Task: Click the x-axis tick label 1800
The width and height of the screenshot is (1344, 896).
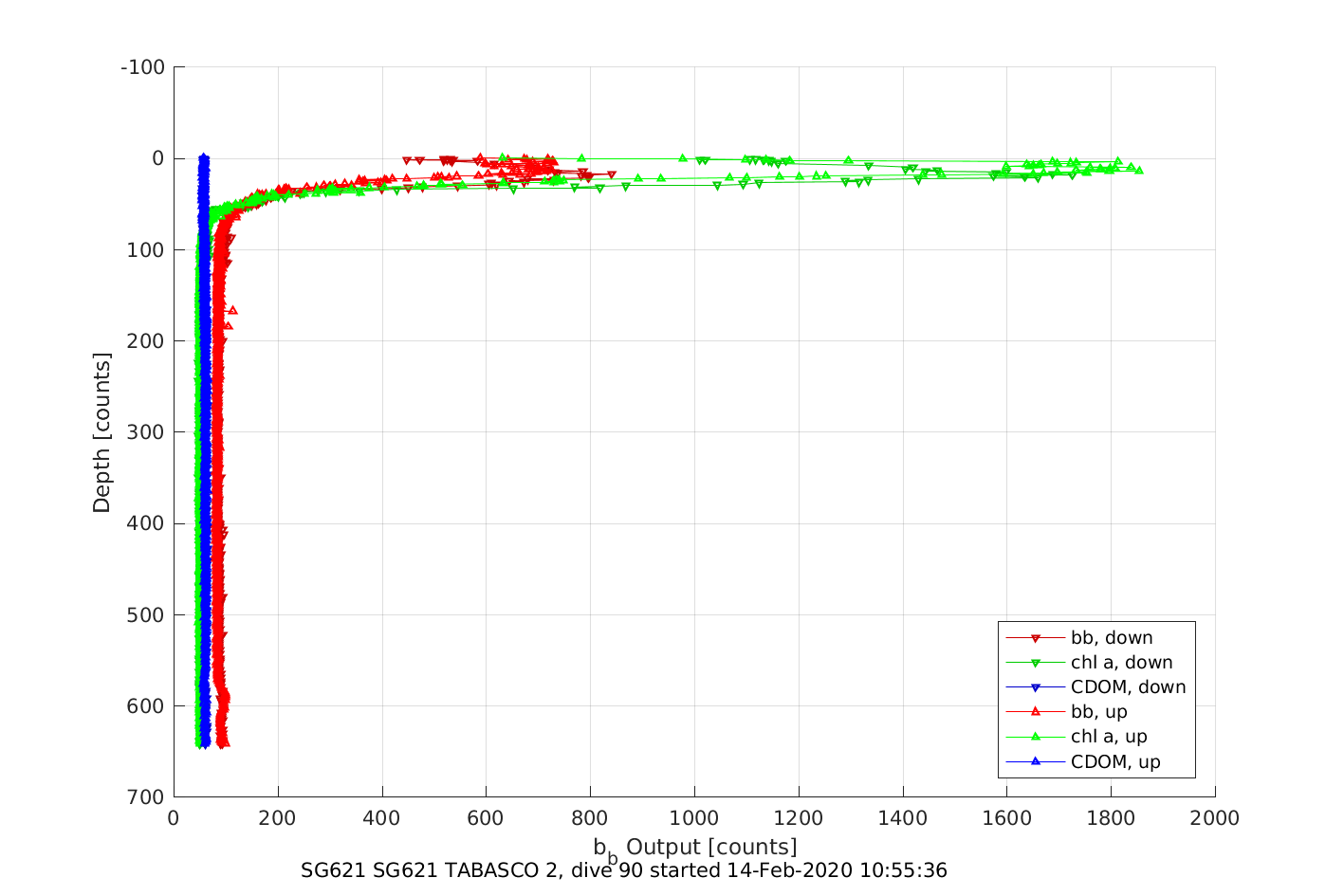Action: pos(1111,818)
